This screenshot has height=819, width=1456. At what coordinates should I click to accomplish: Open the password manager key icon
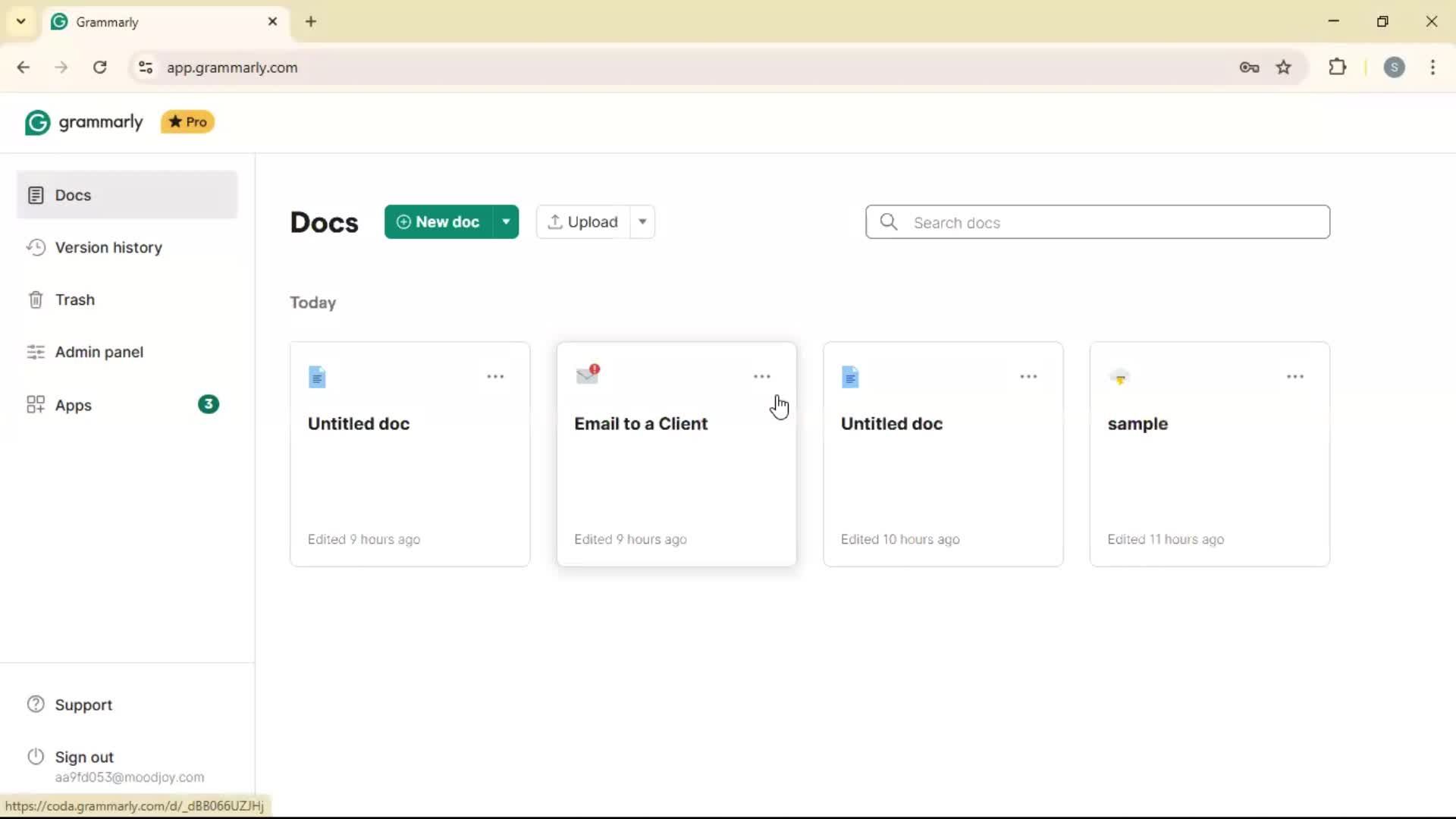(1249, 67)
